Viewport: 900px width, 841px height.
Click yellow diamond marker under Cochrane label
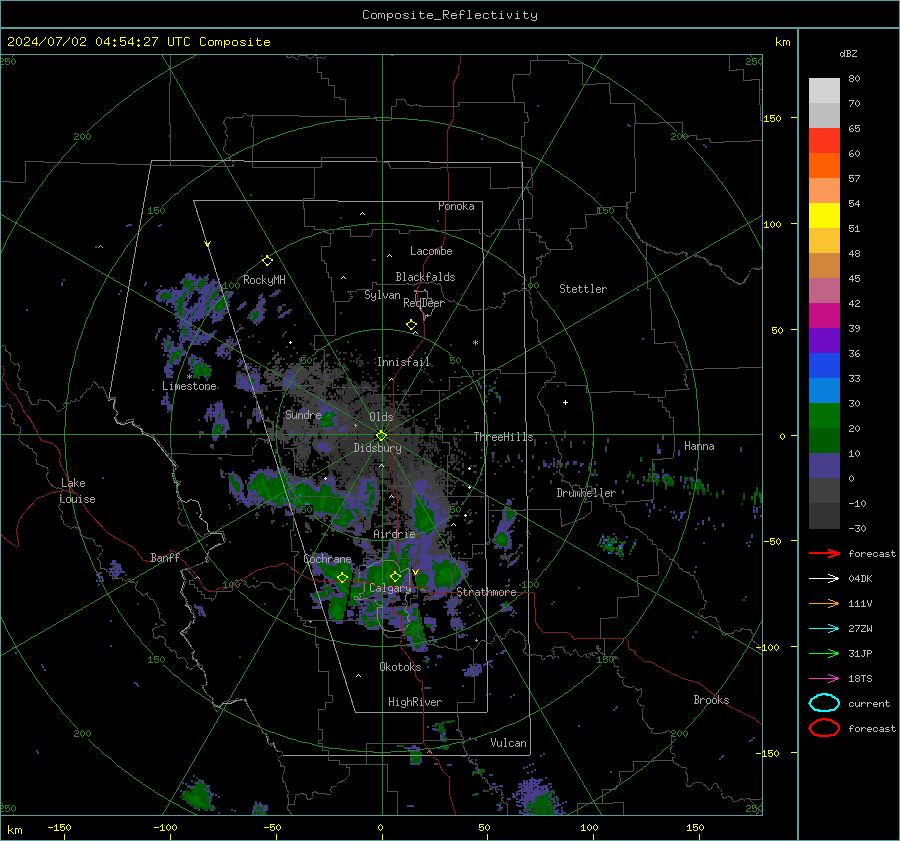pos(342,578)
